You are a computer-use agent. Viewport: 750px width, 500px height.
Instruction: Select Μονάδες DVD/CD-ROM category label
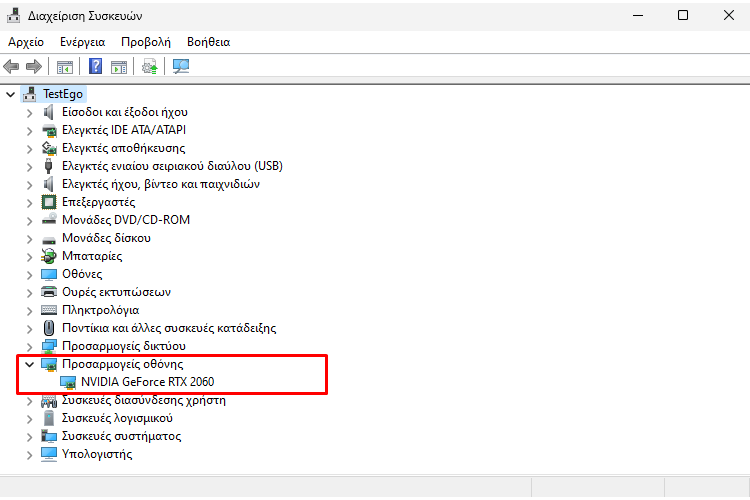point(126,220)
